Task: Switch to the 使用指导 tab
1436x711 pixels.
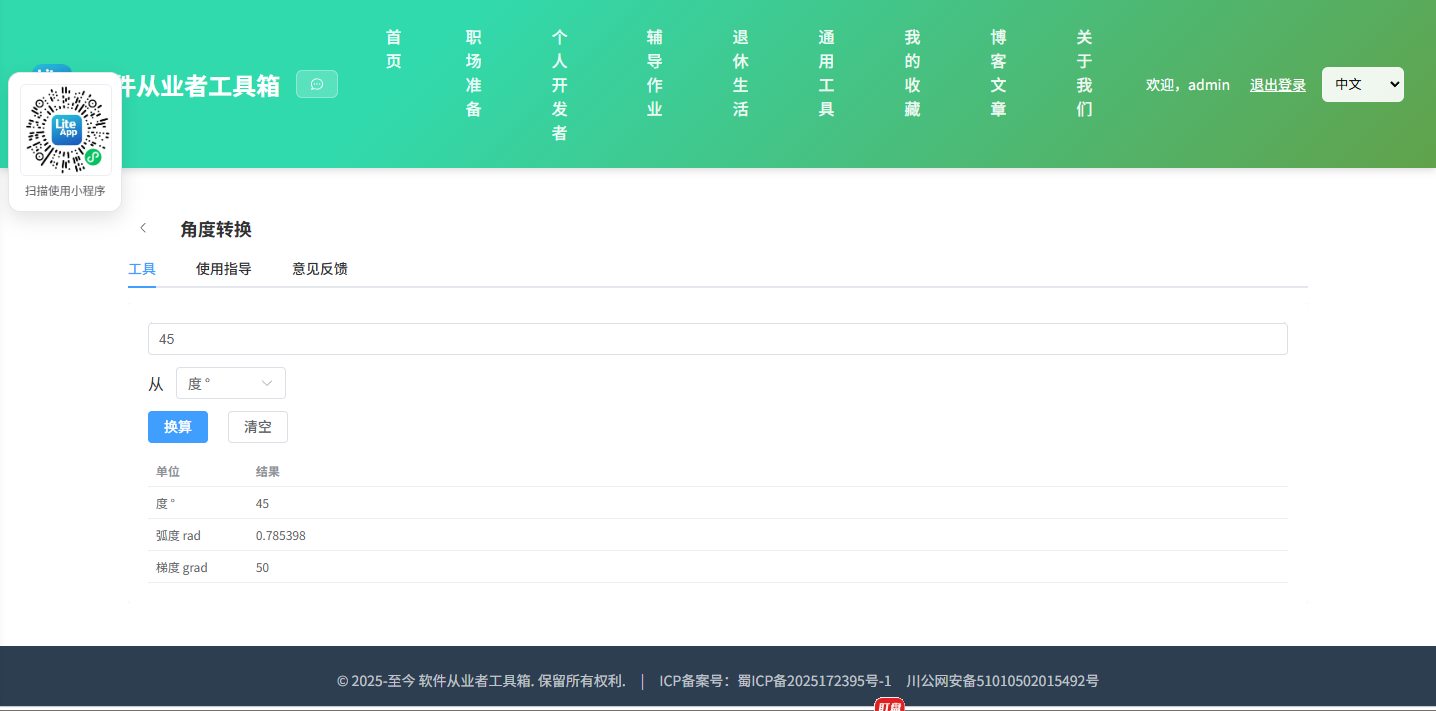Action: click(224, 268)
